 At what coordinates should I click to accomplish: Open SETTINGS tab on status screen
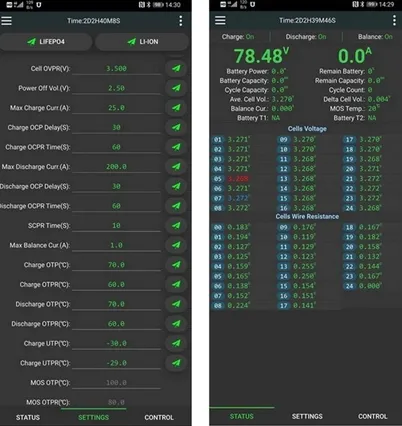307,416
